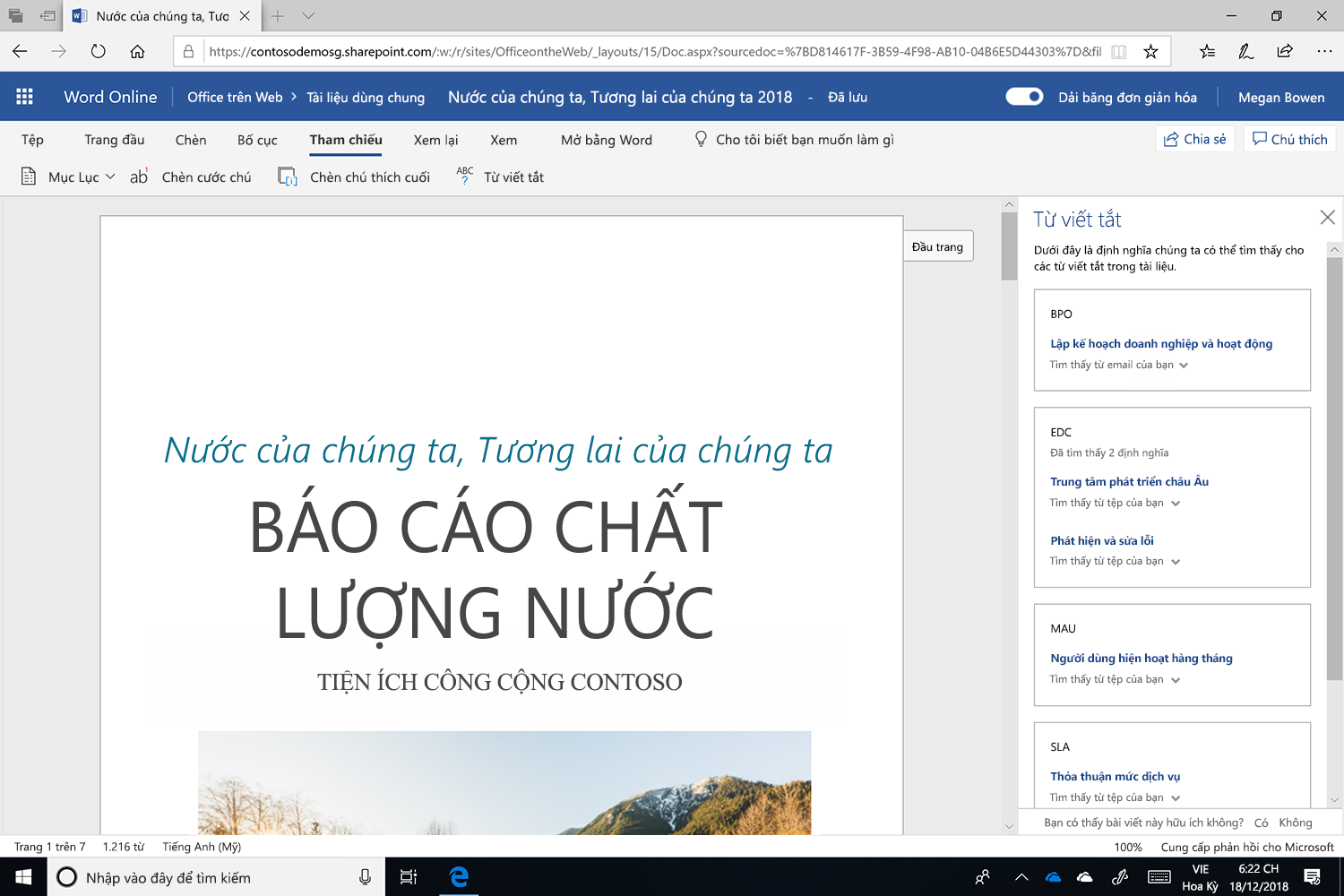Add notes with the pen icon
The image size is (1344, 896).
(1245, 52)
